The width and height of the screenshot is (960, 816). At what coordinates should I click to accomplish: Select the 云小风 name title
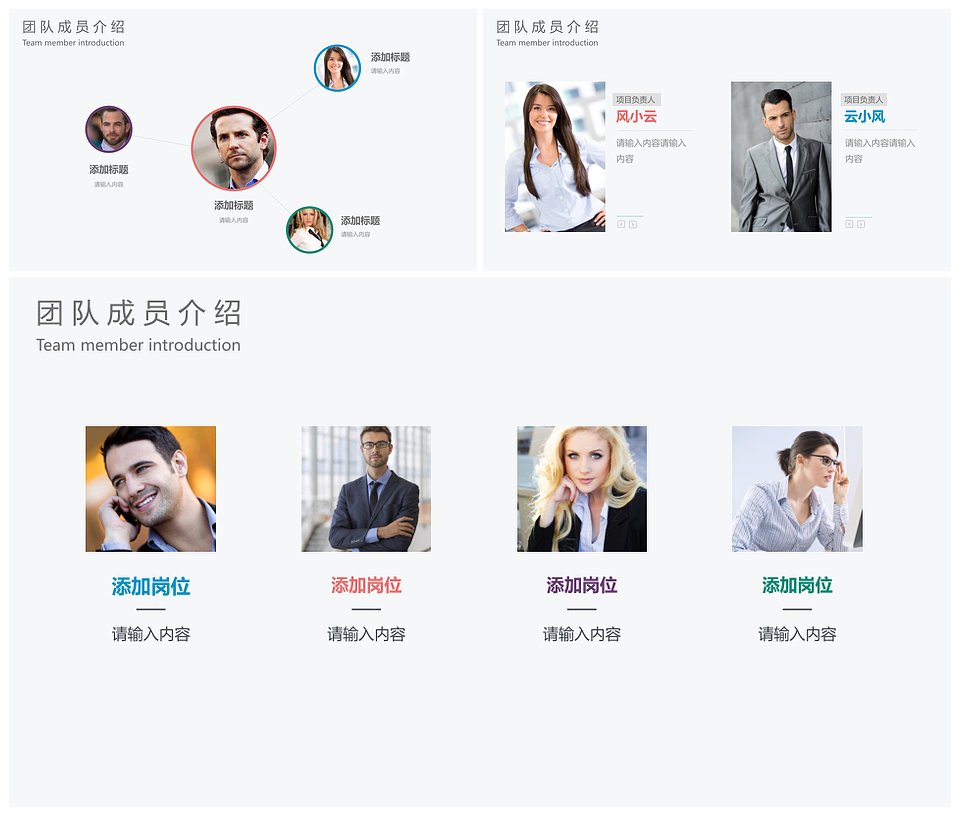click(864, 116)
